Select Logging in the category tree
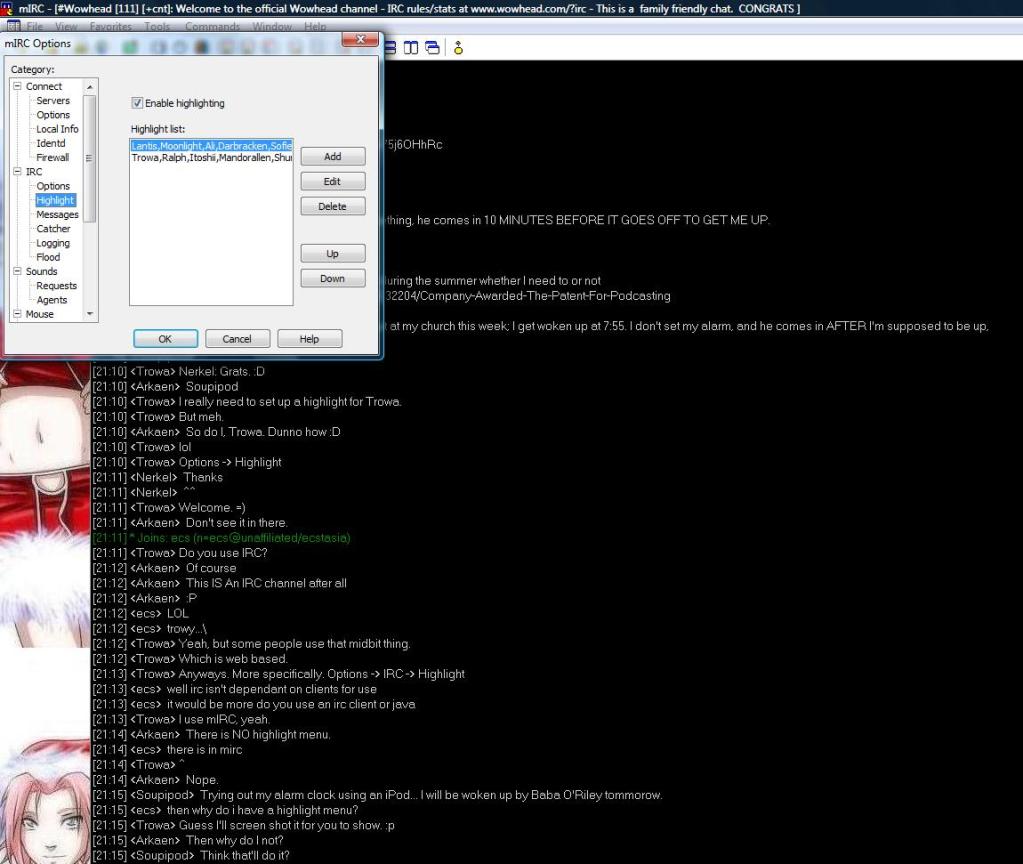This screenshot has height=864, width=1023. [x=53, y=243]
